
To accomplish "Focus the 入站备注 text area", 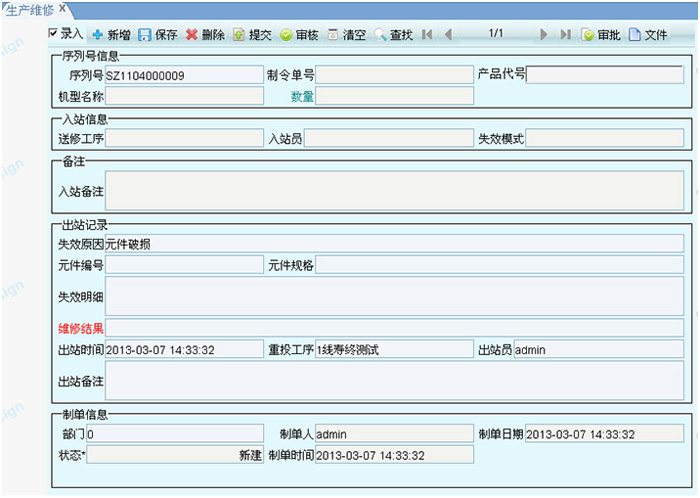I will pos(394,191).
